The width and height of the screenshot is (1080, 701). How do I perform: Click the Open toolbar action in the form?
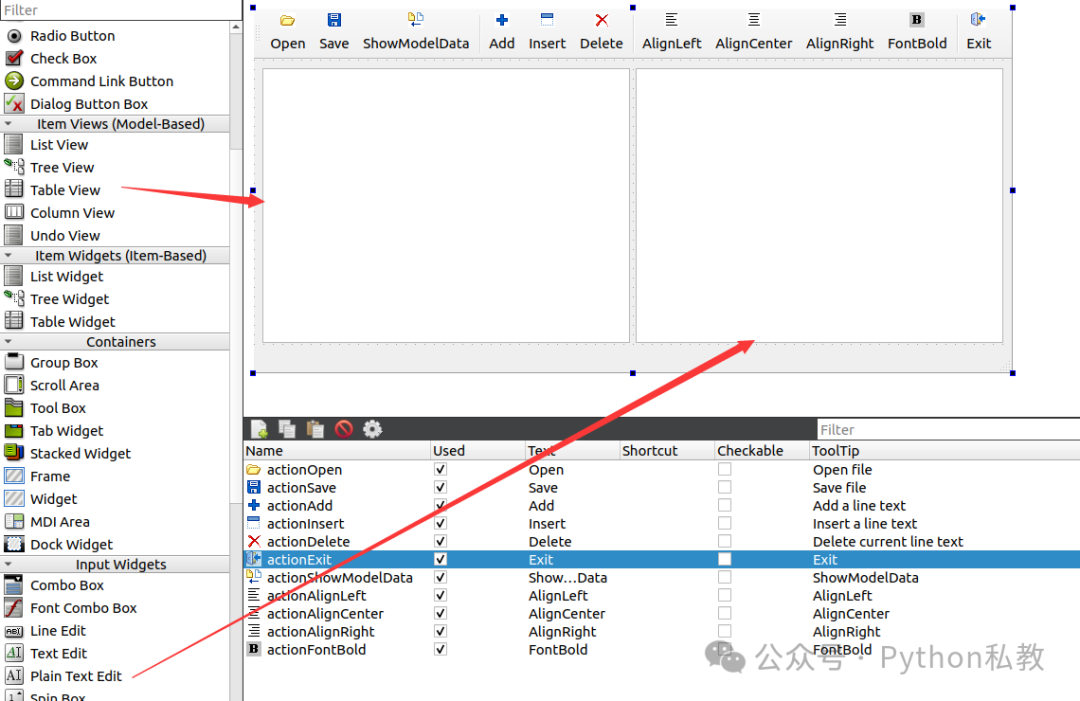pos(287,31)
